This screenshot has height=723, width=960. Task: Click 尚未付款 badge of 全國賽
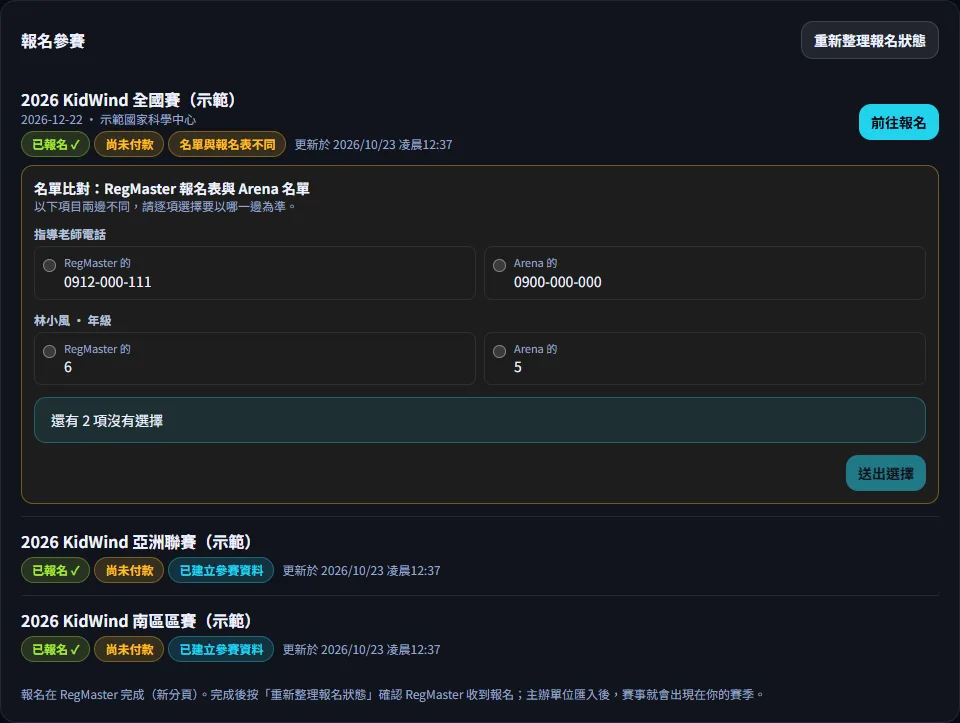click(129, 144)
